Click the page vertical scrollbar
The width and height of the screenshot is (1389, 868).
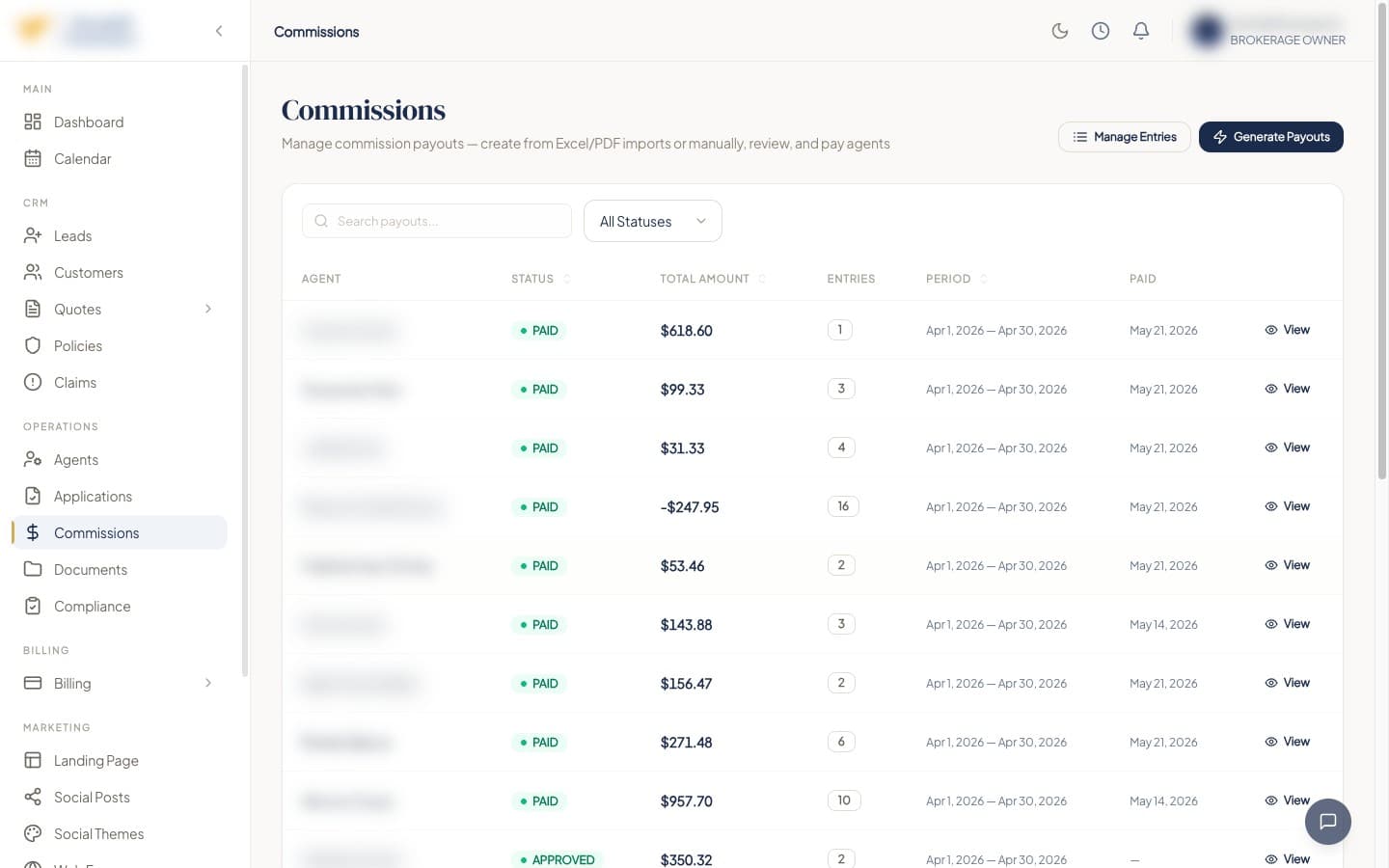tap(1381, 241)
